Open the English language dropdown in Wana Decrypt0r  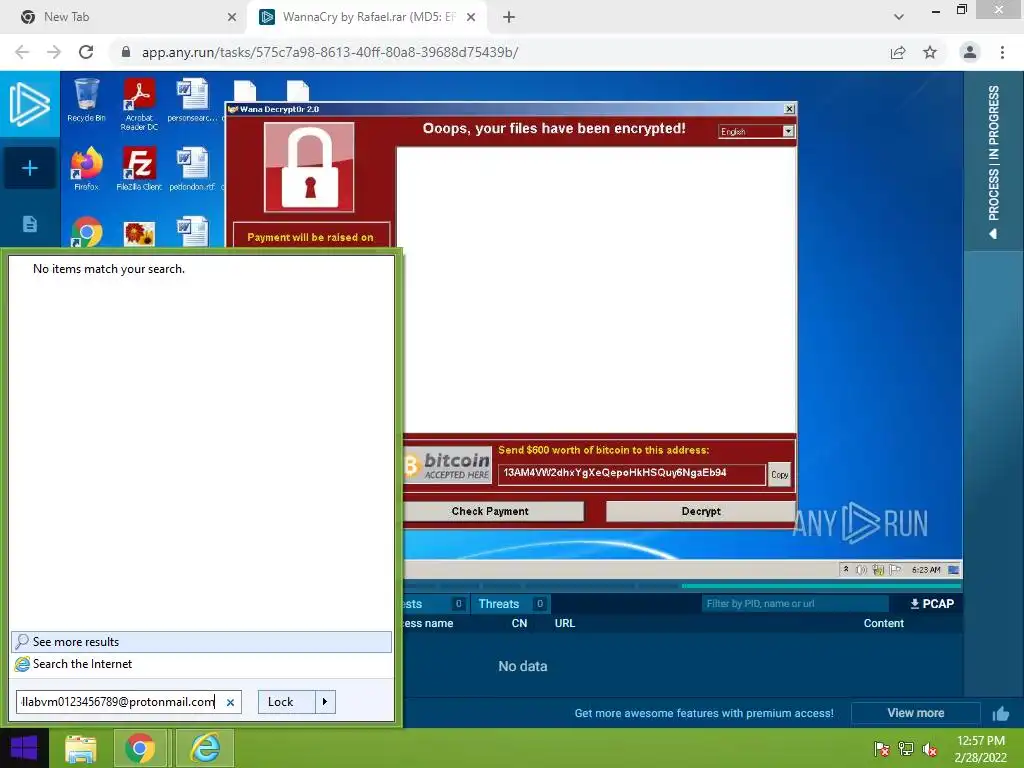tap(788, 131)
